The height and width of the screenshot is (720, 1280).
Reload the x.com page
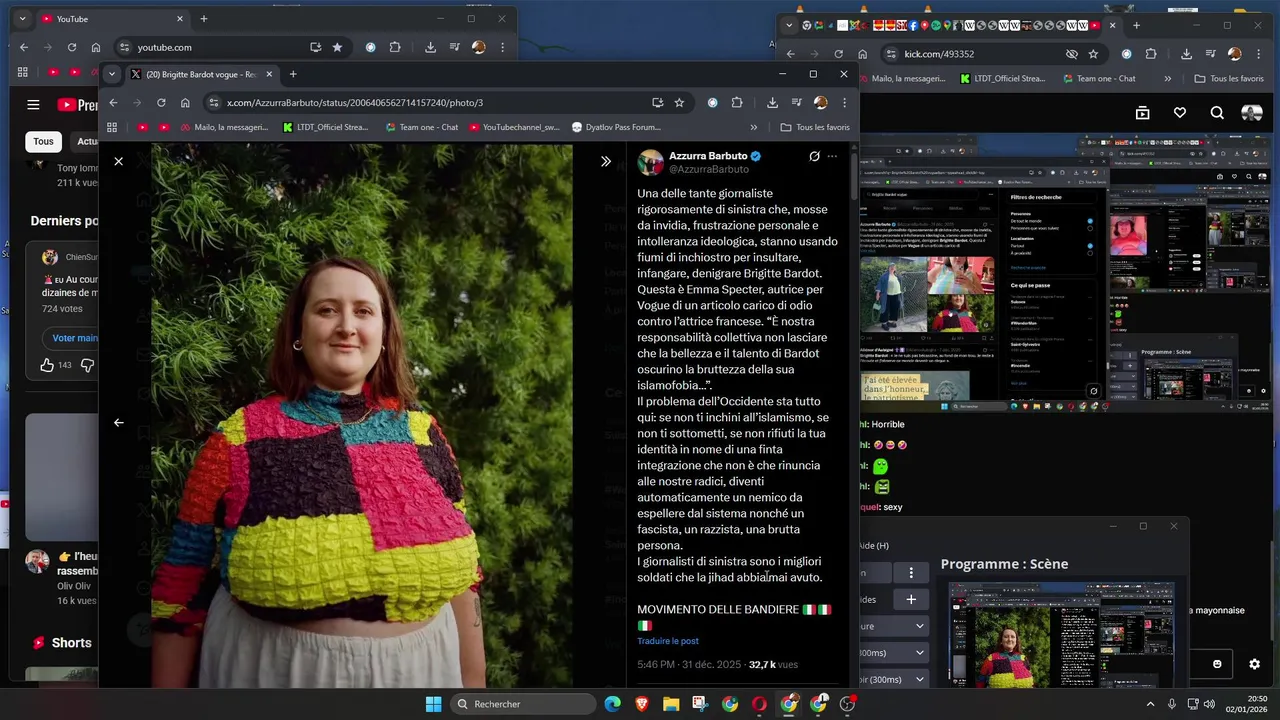[x=161, y=102]
